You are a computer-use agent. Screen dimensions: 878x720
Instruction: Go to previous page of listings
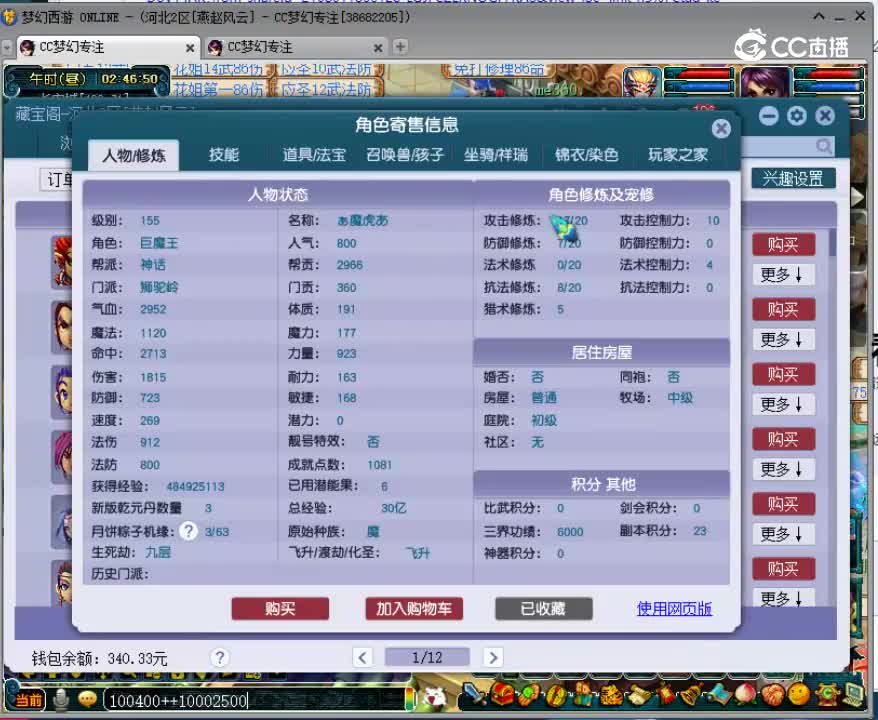(x=362, y=657)
